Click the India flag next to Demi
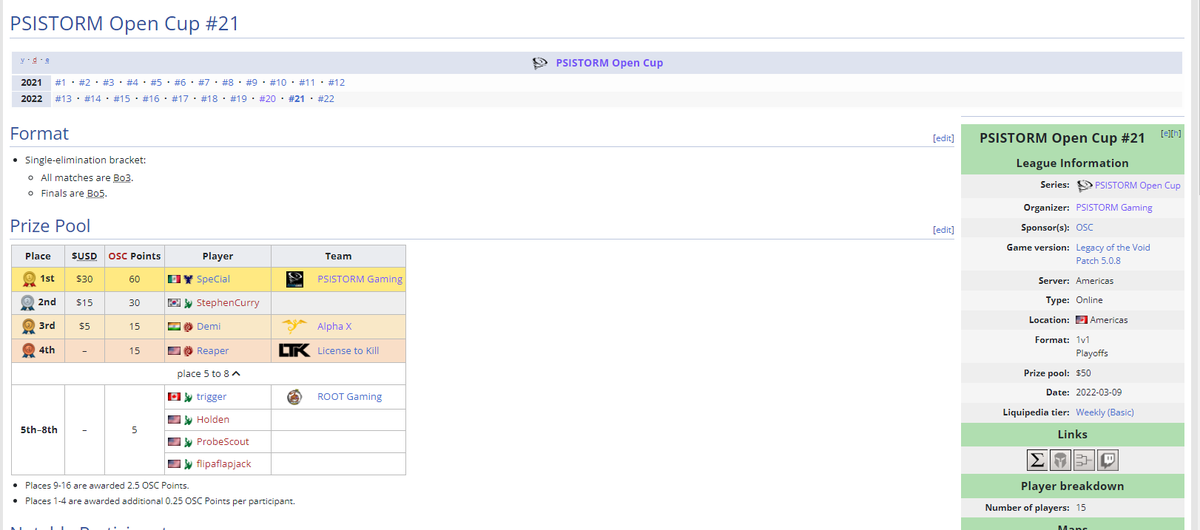1200x530 pixels. (x=173, y=327)
